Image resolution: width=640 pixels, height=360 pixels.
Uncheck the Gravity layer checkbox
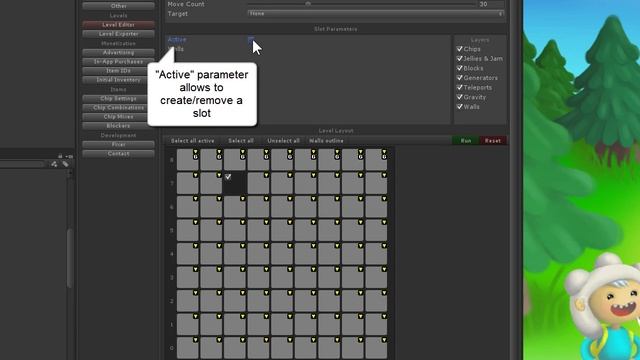[460, 97]
